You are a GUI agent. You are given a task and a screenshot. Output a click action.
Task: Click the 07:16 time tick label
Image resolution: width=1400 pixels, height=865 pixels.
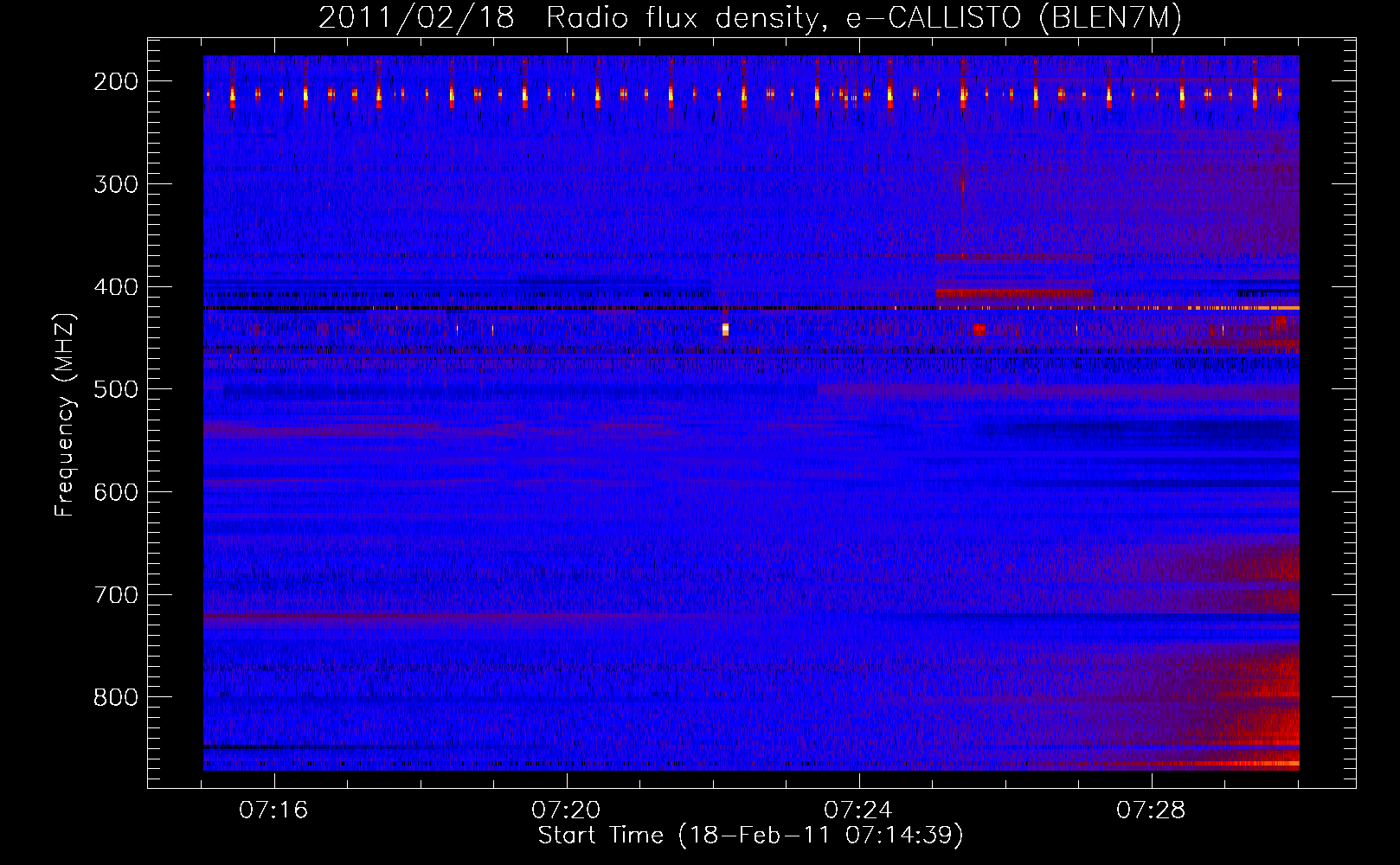click(x=273, y=811)
